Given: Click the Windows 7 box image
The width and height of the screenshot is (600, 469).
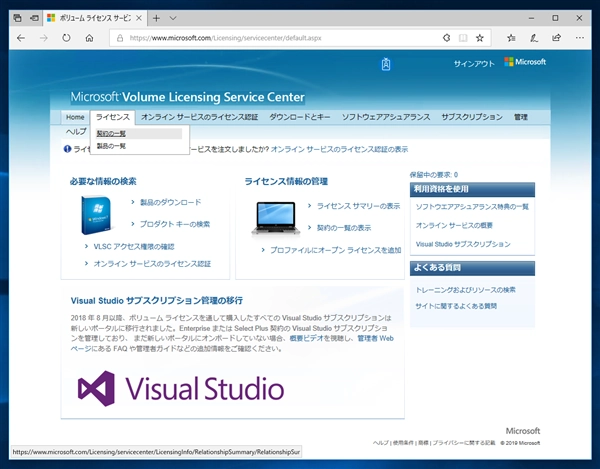Looking at the screenshot, I should (96, 215).
